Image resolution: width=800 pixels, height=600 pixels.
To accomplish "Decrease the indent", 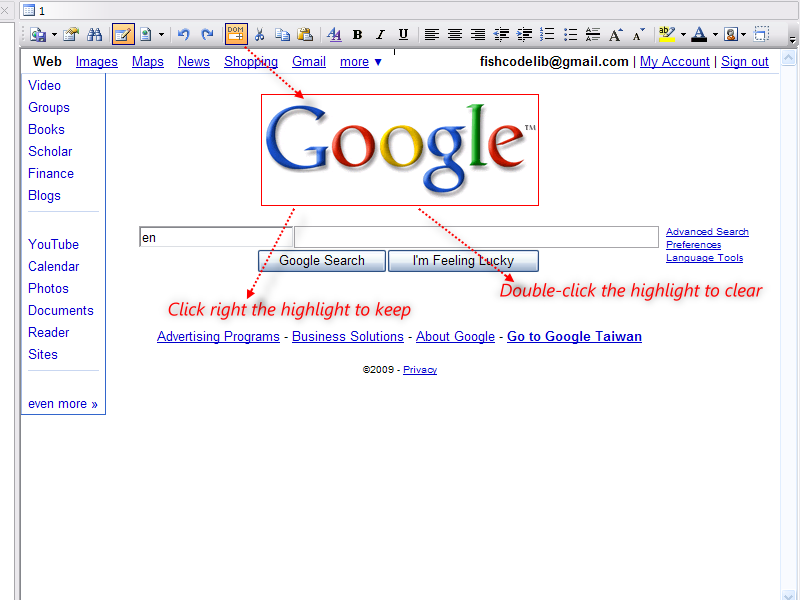I will pos(502,35).
